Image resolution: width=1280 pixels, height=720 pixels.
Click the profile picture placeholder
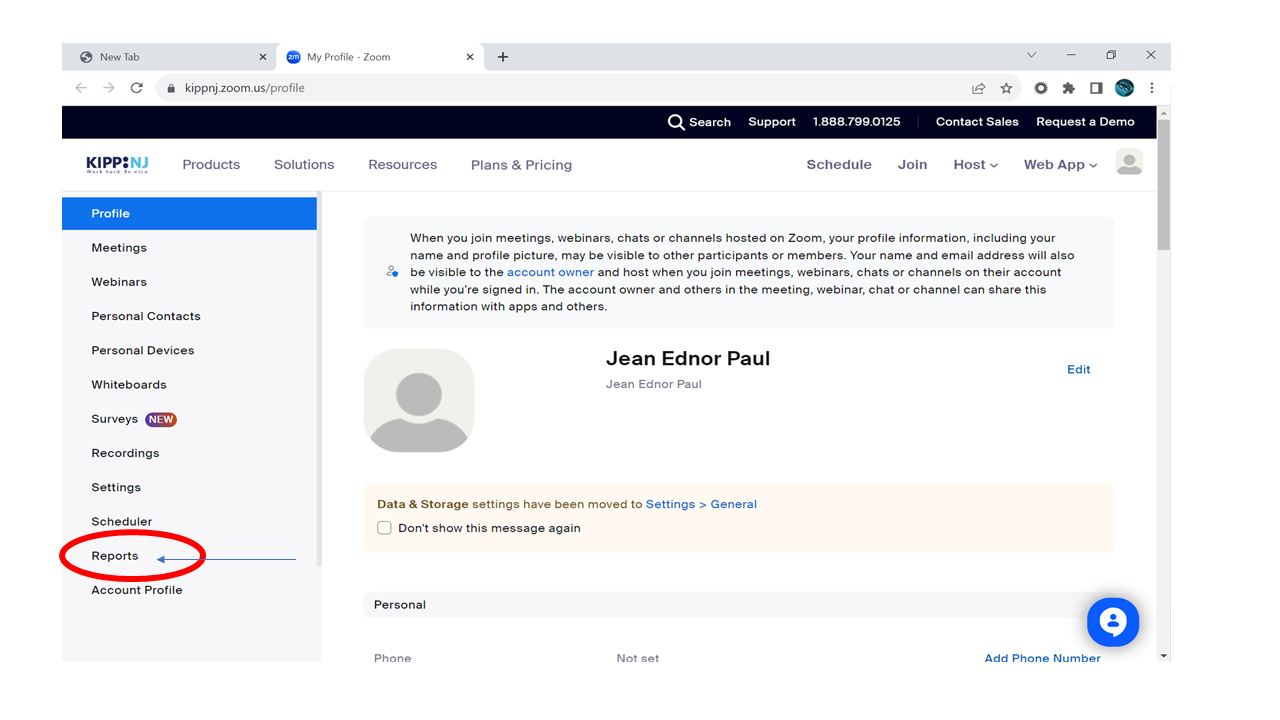tap(419, 401)
